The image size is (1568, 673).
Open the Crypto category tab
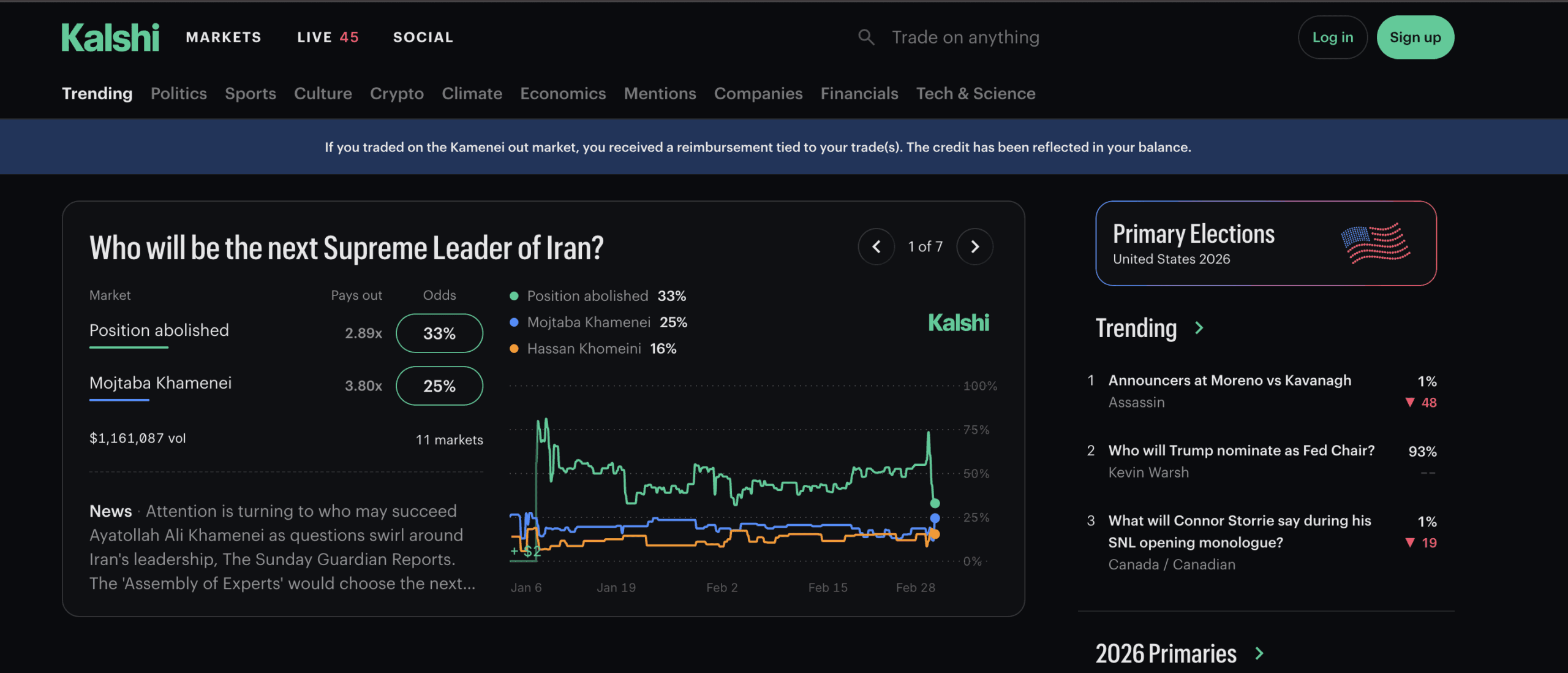[x=396, y=93]
